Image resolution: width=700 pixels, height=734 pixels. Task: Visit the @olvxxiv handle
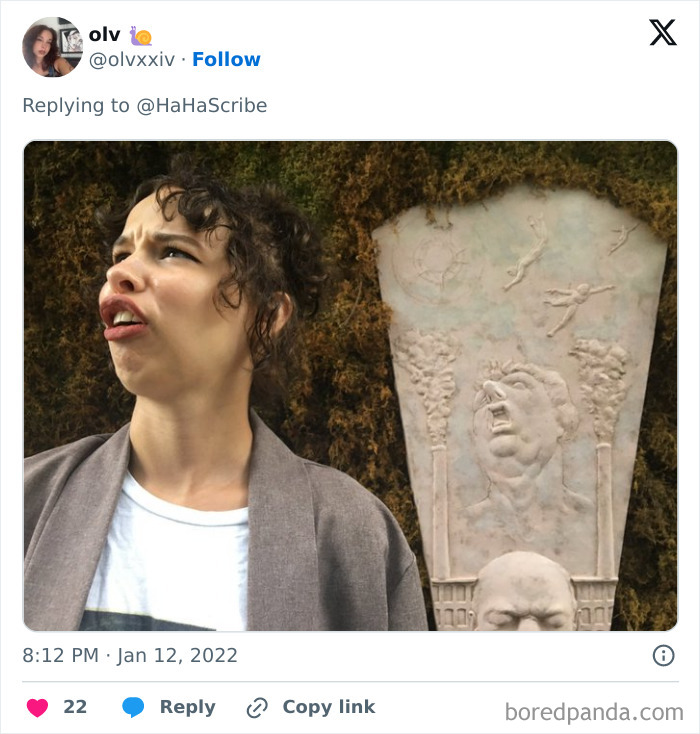pyautogui.click(x=131, y=60)
